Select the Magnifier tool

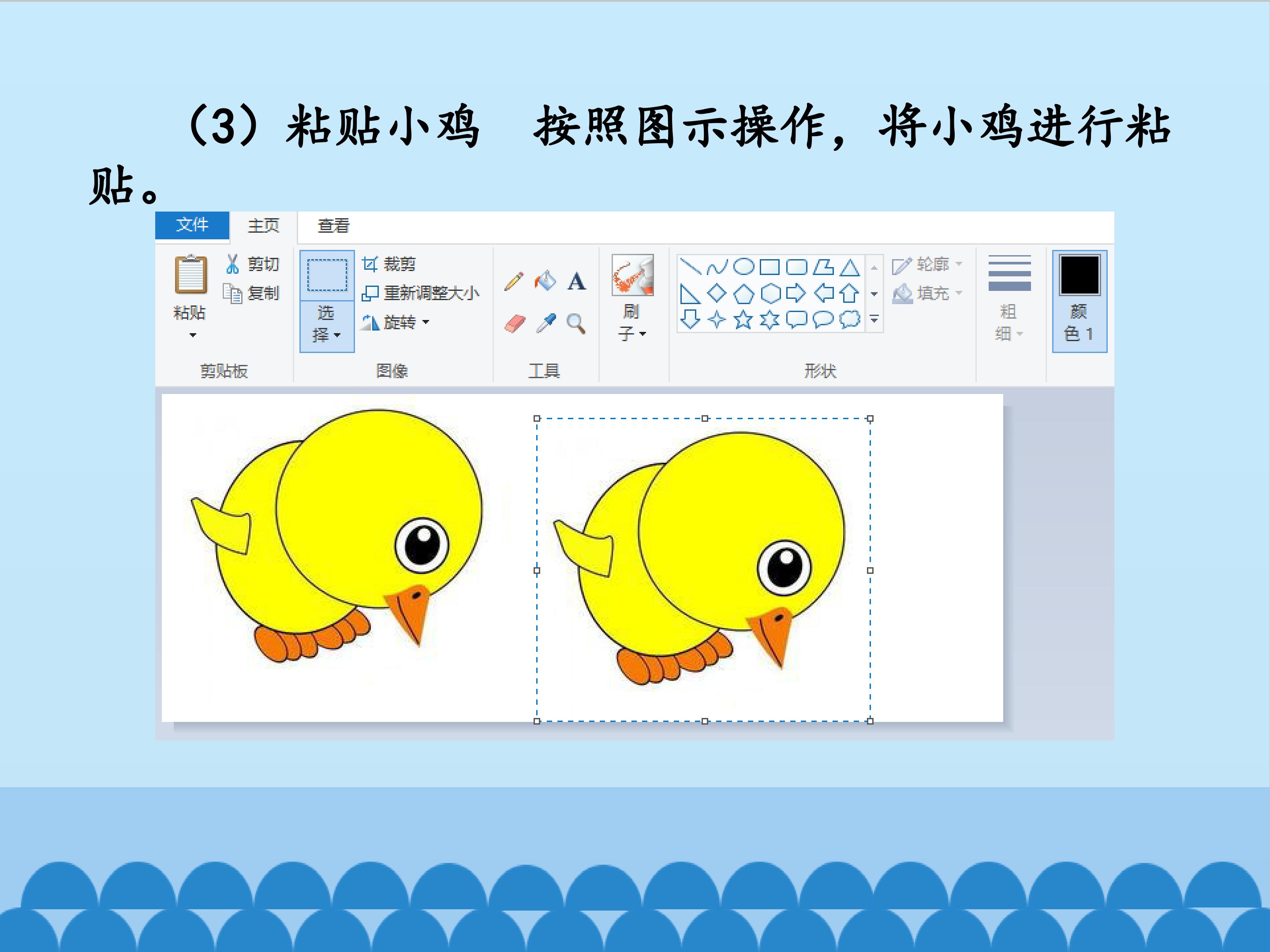[x=576, y=324]
